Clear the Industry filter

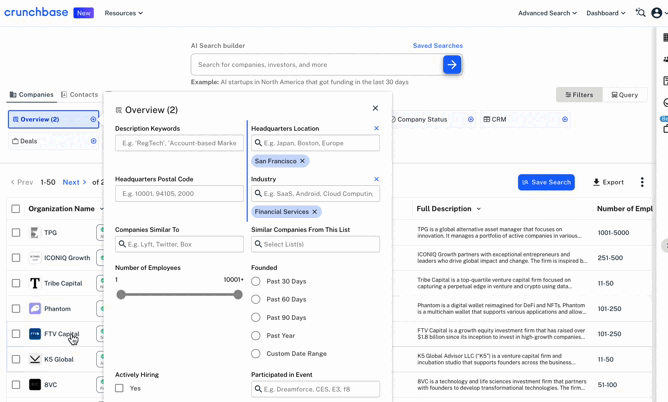click(376, 179)
